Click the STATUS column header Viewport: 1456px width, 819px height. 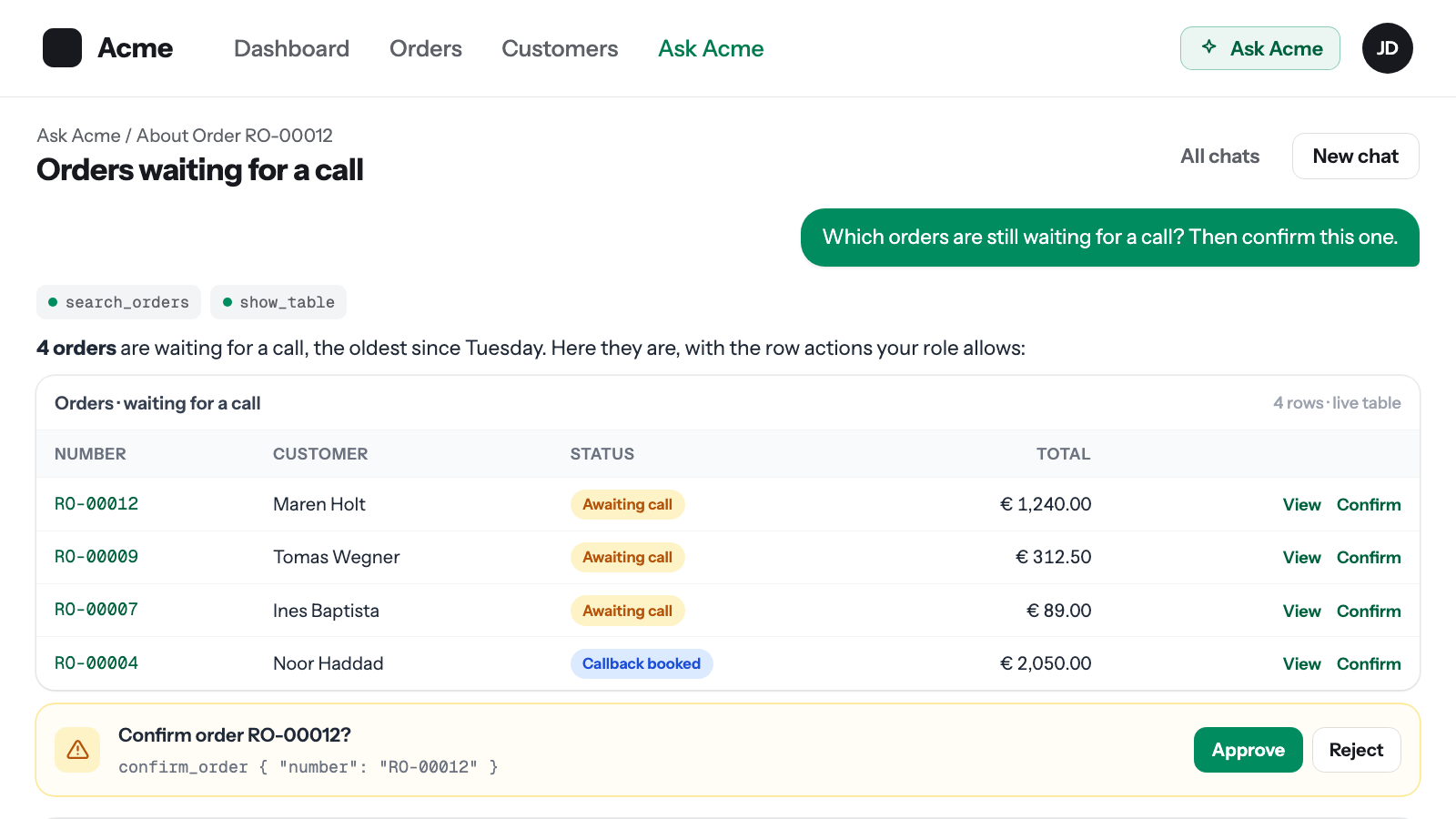click(x=602, y=454)
